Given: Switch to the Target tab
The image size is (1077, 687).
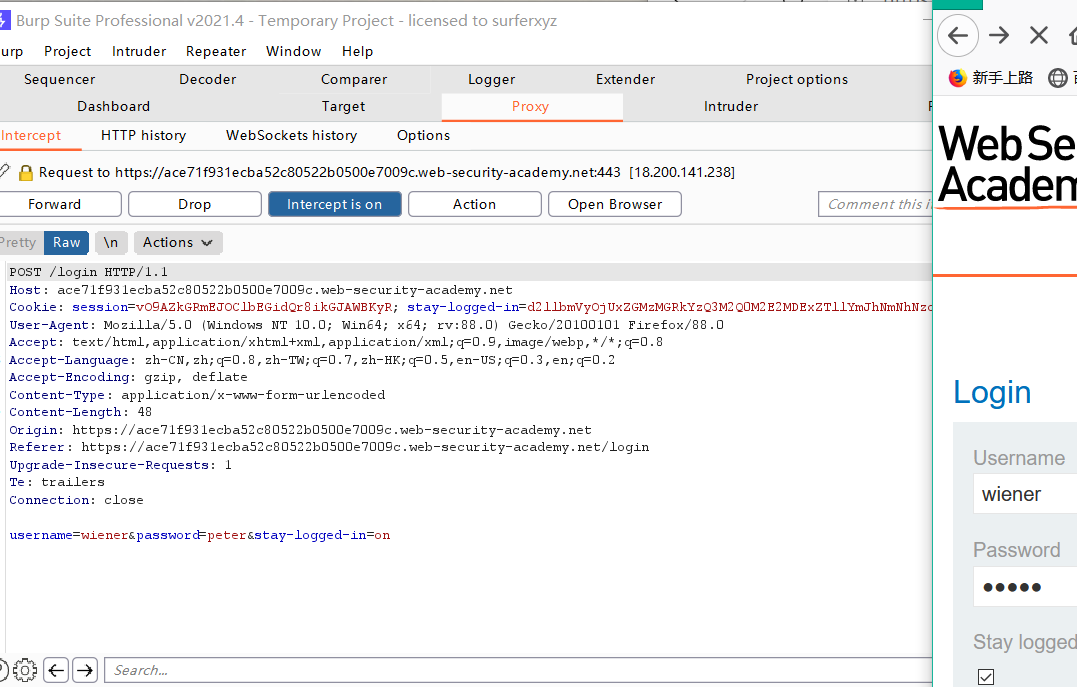Looking at the screenshot, I should [x=343, y=106].
